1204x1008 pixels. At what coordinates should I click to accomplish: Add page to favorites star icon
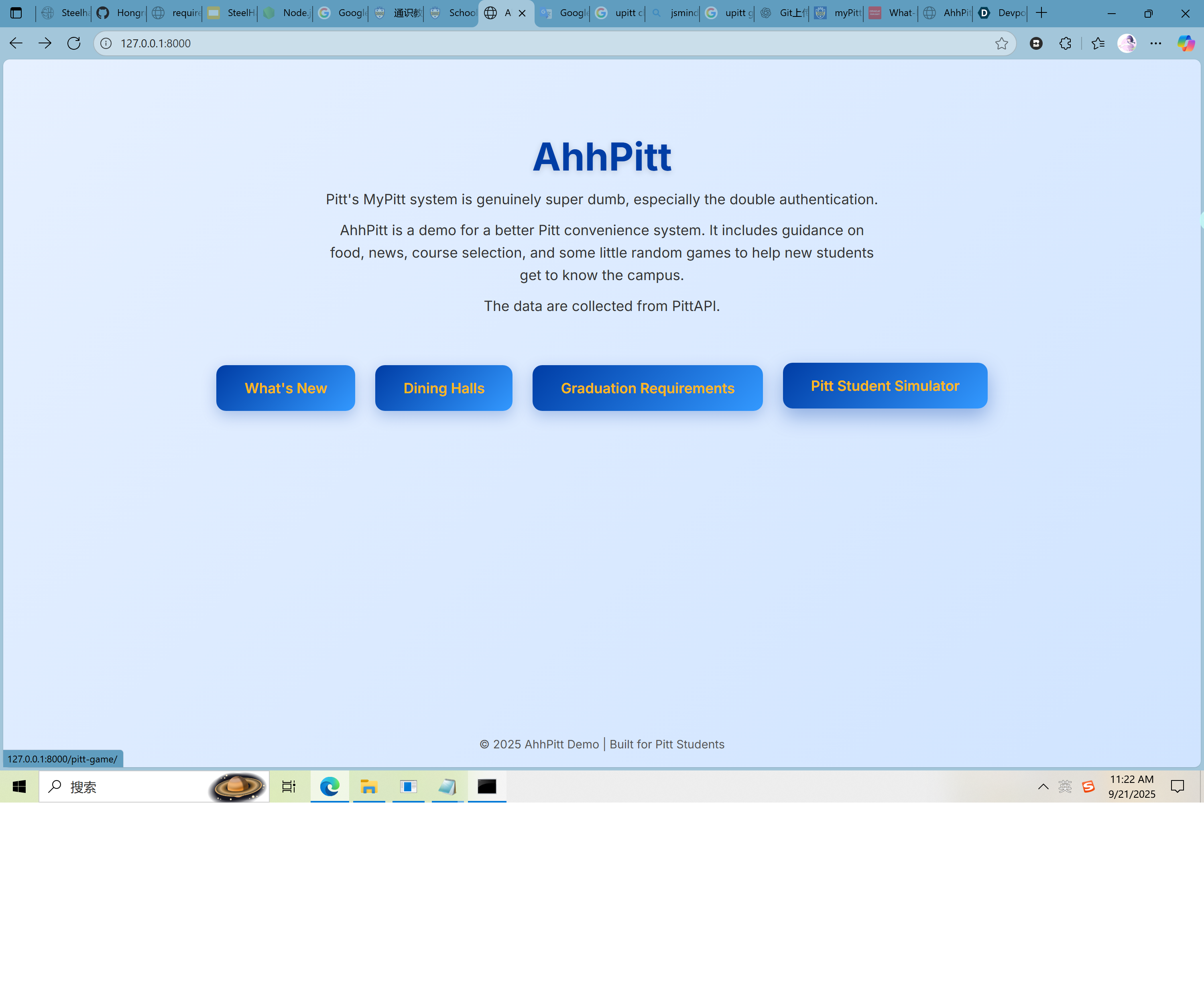coord(1001,44)
